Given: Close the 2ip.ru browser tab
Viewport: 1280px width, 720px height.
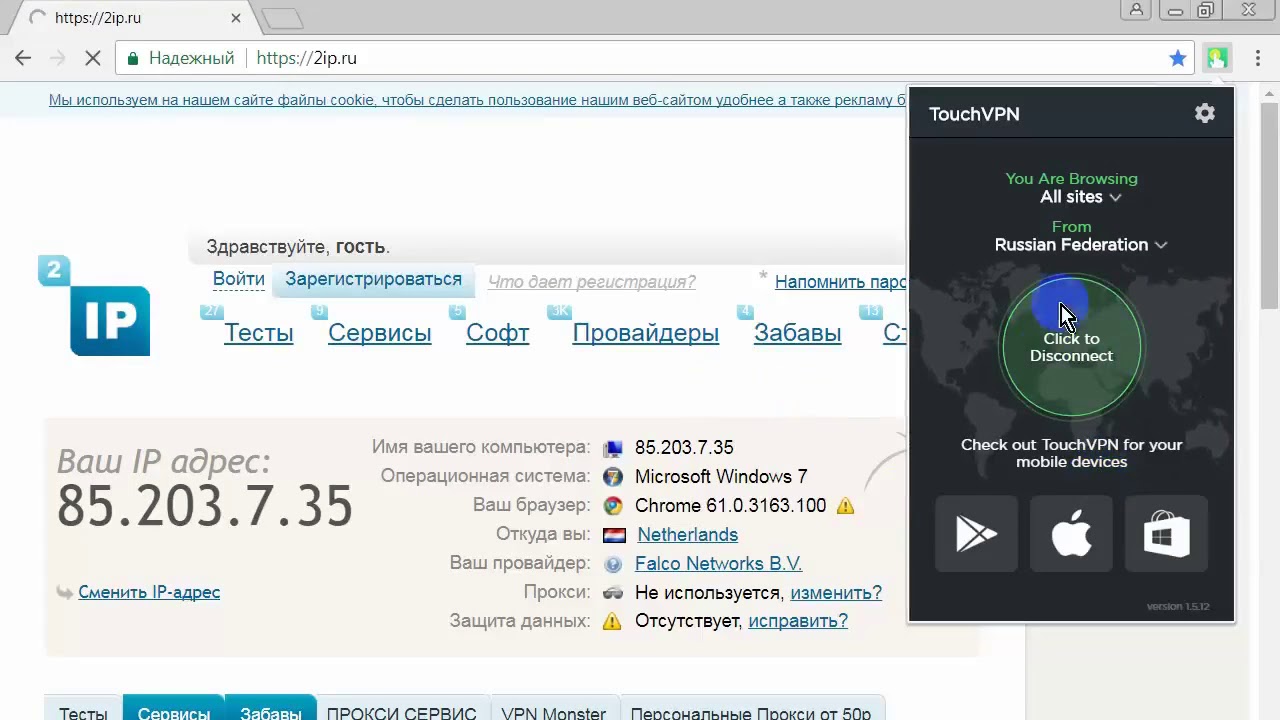Looking at the screenshot, I should pyautogui.click(x=236, y=18).
